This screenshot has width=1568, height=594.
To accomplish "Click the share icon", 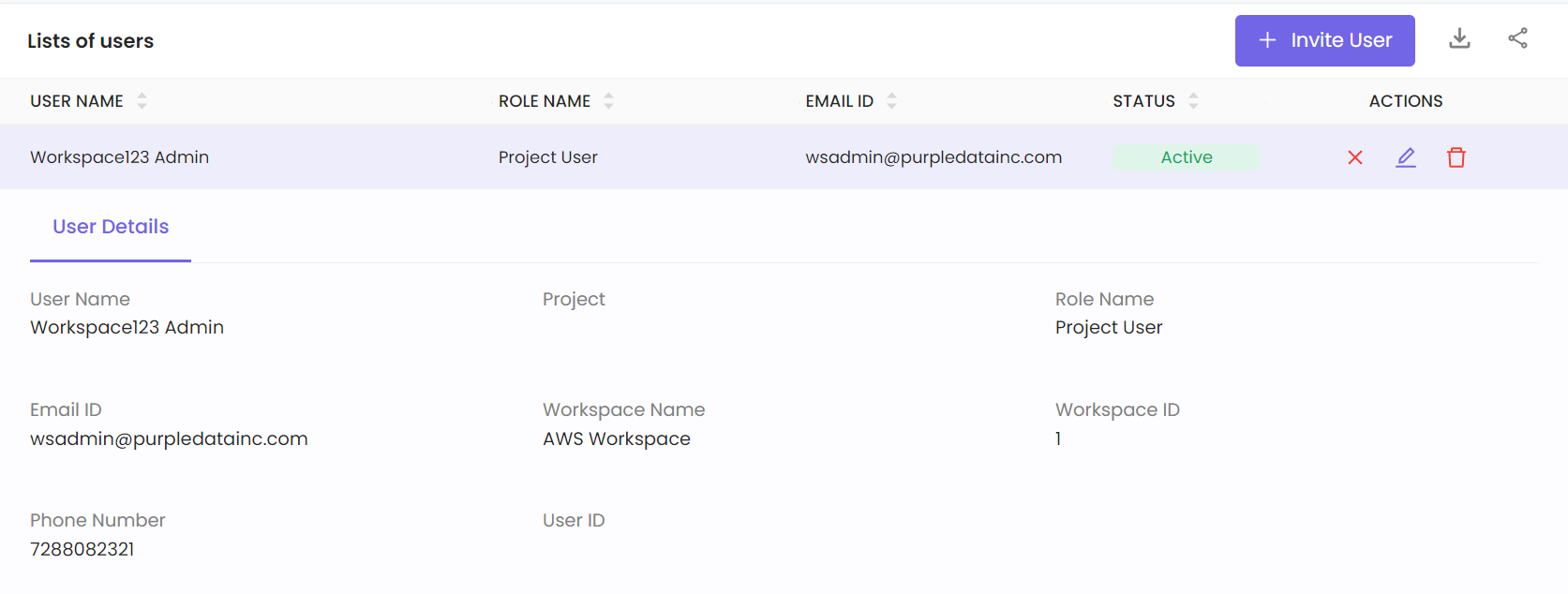I will tap(1517, 38).
